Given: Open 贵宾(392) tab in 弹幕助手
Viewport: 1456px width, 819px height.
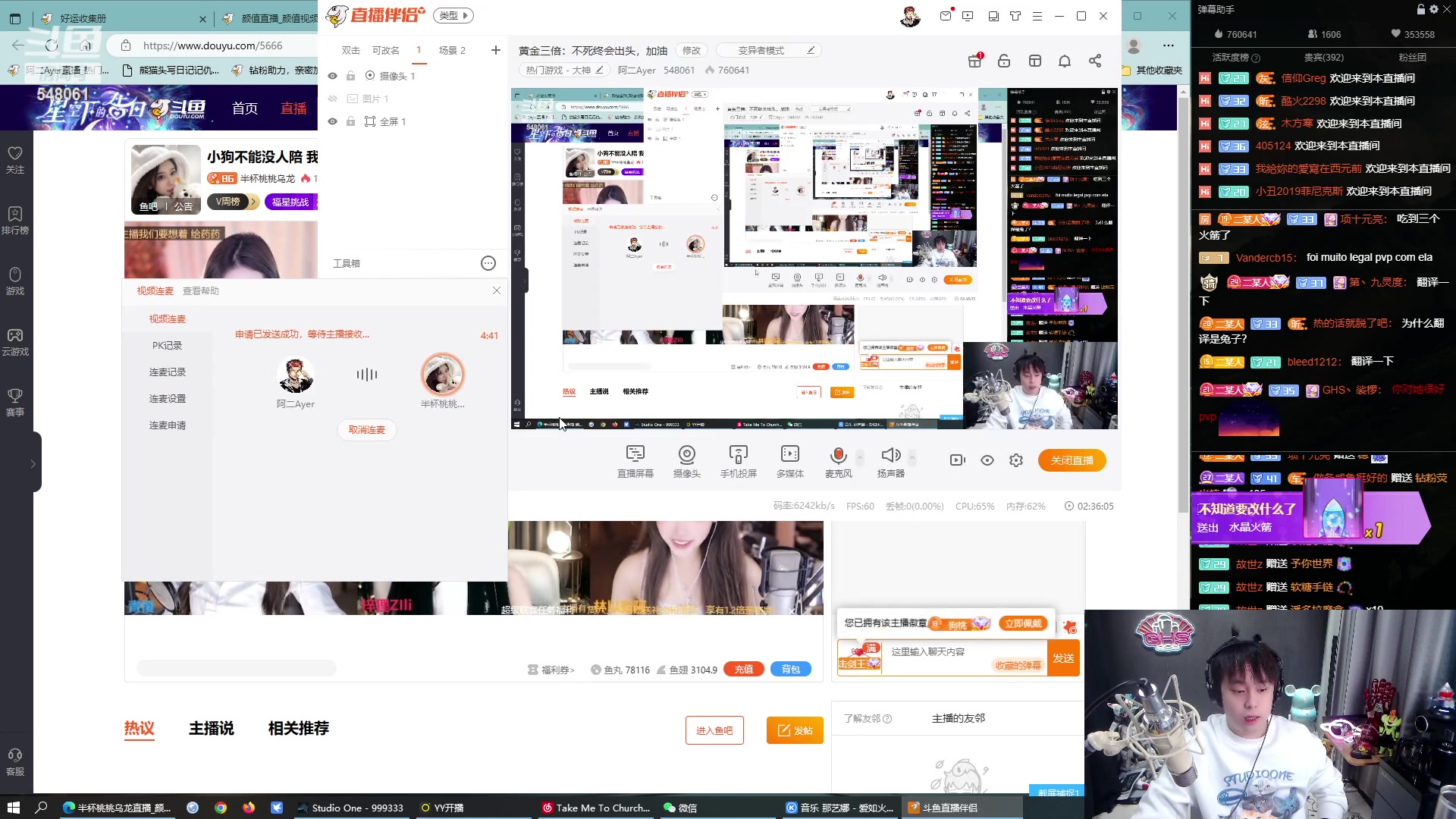Looking at the screenshot, I should 1324,58.
